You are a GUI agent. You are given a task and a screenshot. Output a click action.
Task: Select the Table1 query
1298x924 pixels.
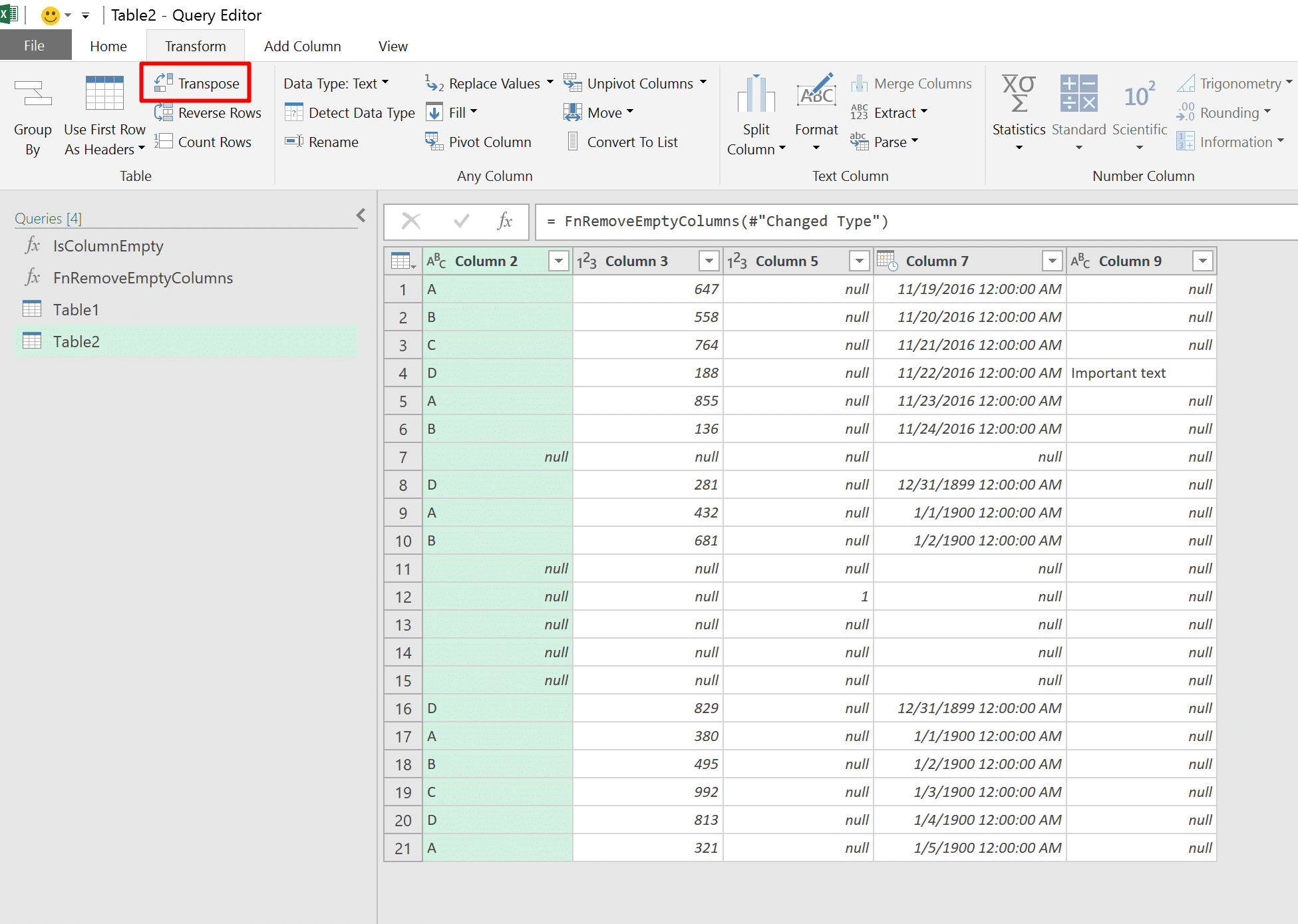(186, 310)
